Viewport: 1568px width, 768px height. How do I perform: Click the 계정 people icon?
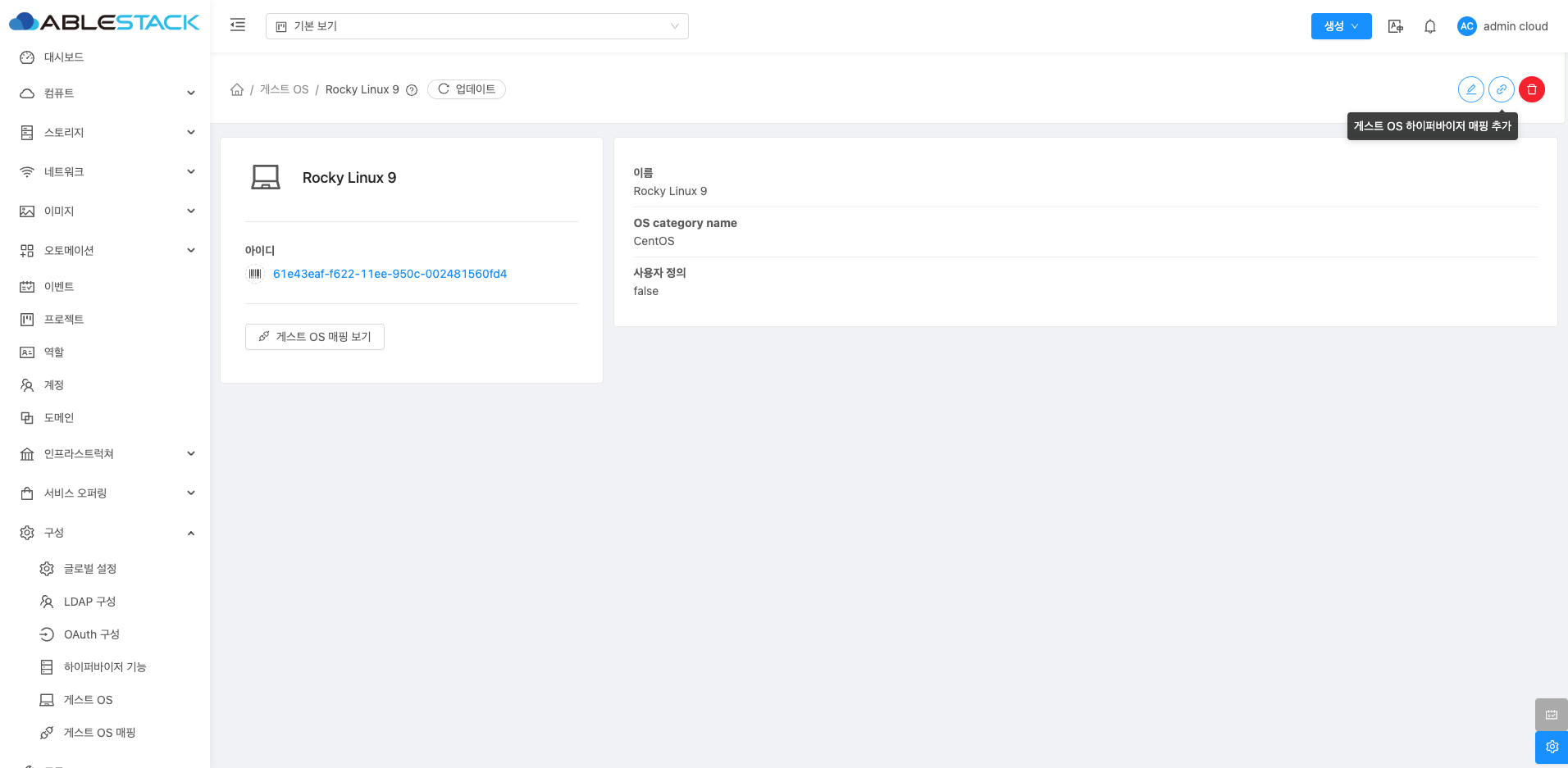click(x=27, y=385)
